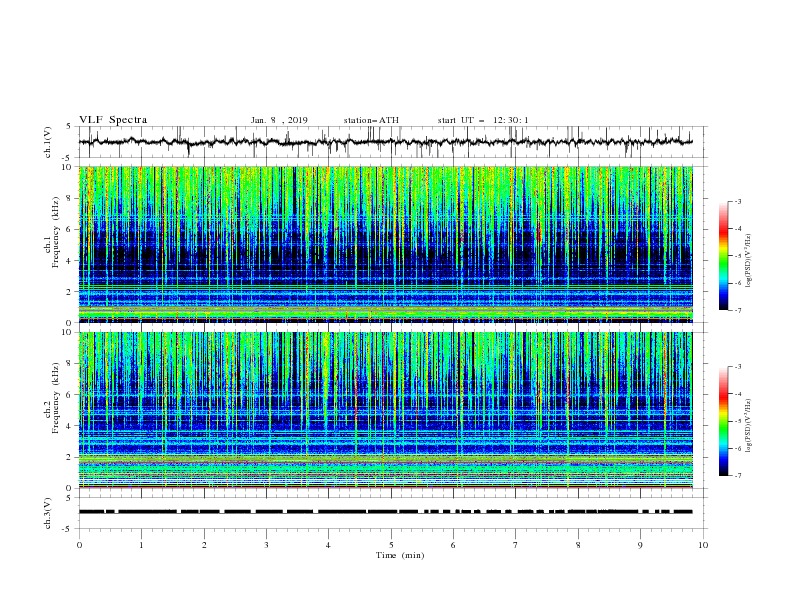
Task: Click the time axis tick label "1"
Action: (x=141, y=545)
